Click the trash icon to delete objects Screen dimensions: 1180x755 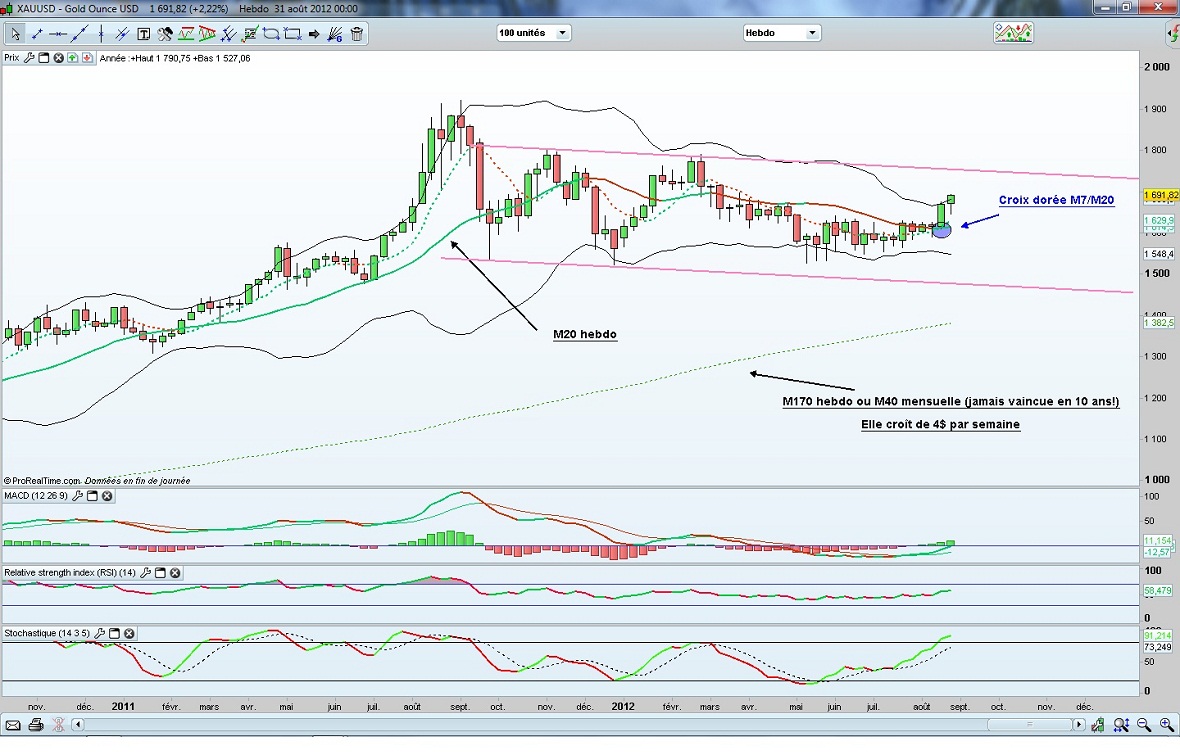click(357, 34)
